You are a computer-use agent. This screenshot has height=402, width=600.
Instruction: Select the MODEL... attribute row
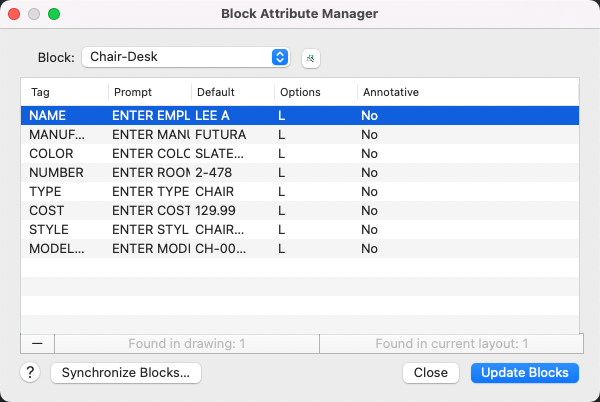300,249
